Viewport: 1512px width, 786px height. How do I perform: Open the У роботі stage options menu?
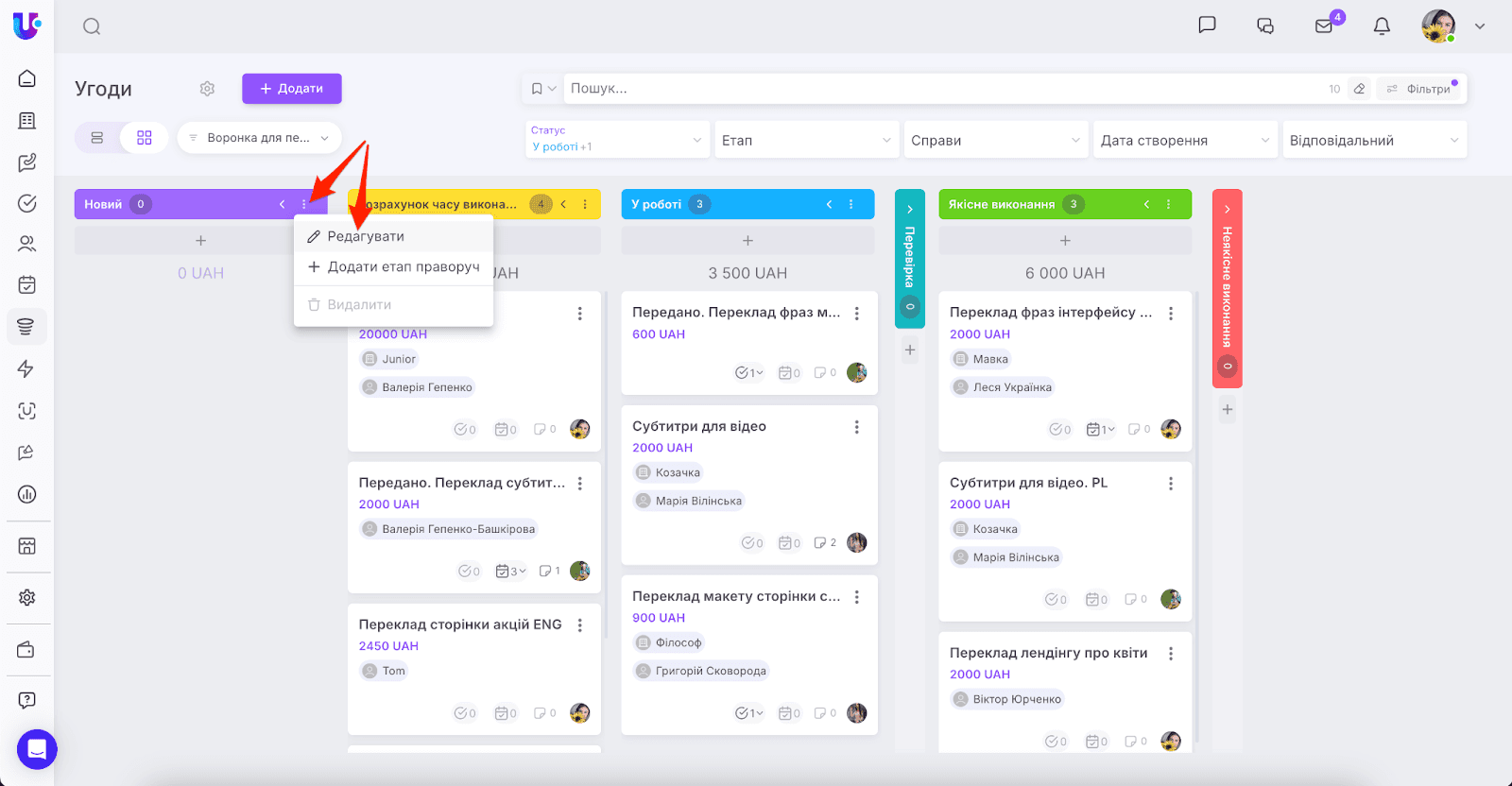coord(851,204)
